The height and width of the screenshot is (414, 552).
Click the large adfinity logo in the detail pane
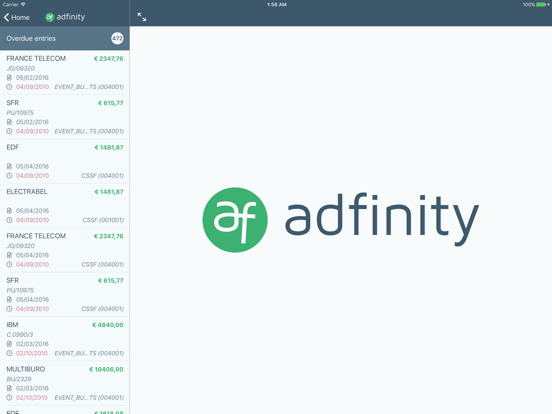[340, 220]
